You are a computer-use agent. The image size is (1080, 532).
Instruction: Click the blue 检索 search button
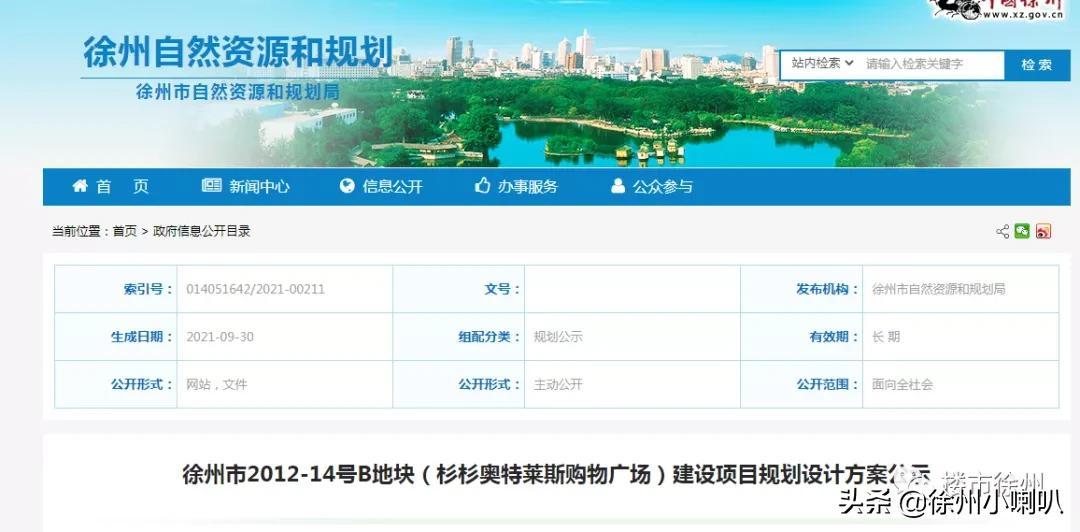tap(1037, 65)
